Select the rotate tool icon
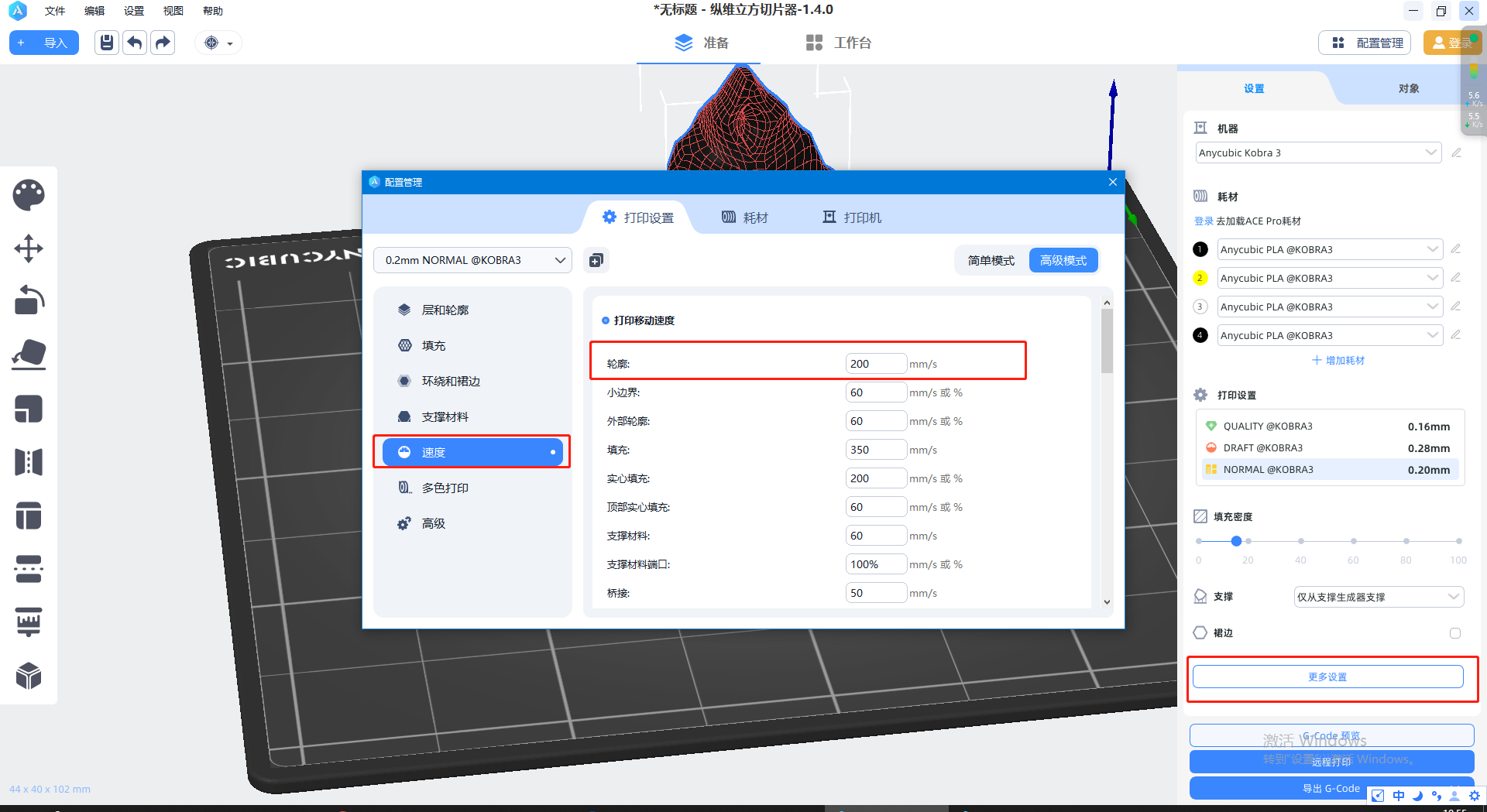 29,300
